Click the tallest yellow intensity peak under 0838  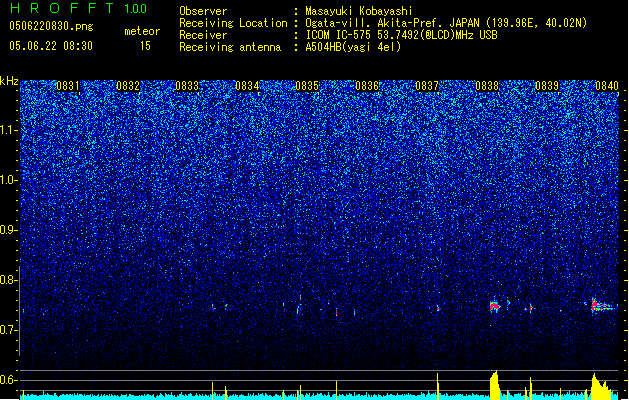(495, 385)
